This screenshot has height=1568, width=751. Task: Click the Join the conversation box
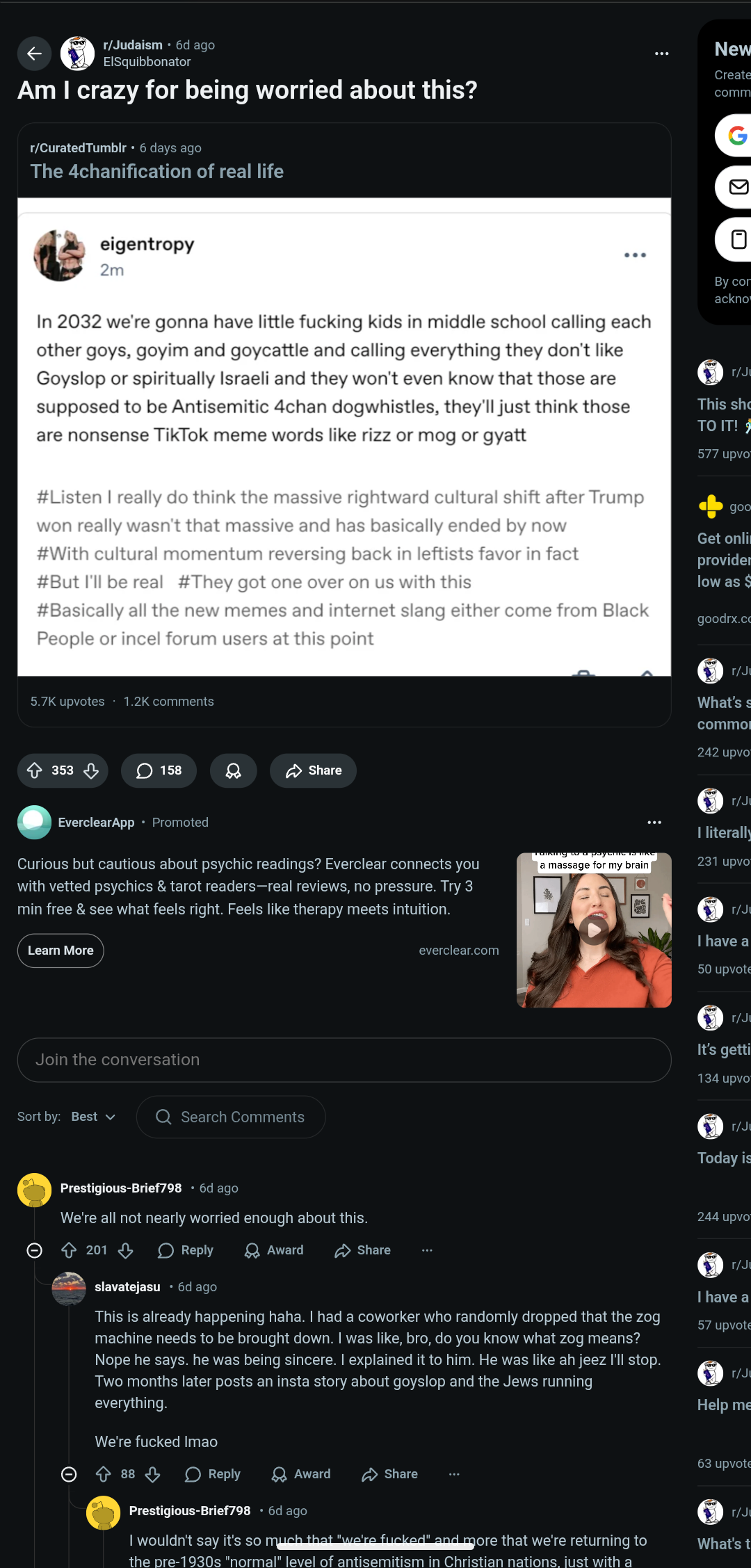point(344,1060)
